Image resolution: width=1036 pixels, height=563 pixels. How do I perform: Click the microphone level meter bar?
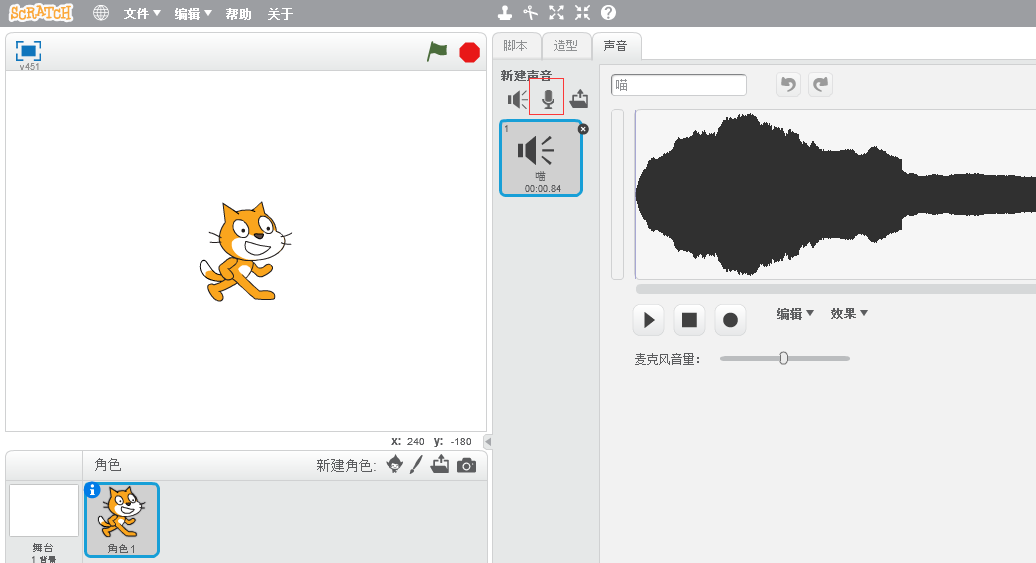click(x=618, y=194)
